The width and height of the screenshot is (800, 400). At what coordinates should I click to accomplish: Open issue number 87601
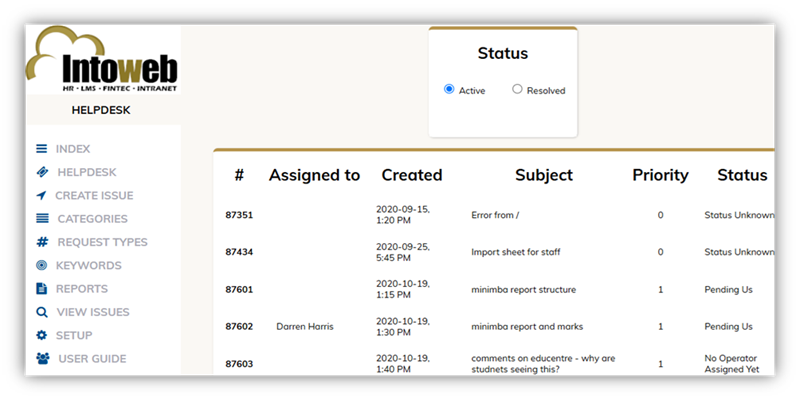239,290
